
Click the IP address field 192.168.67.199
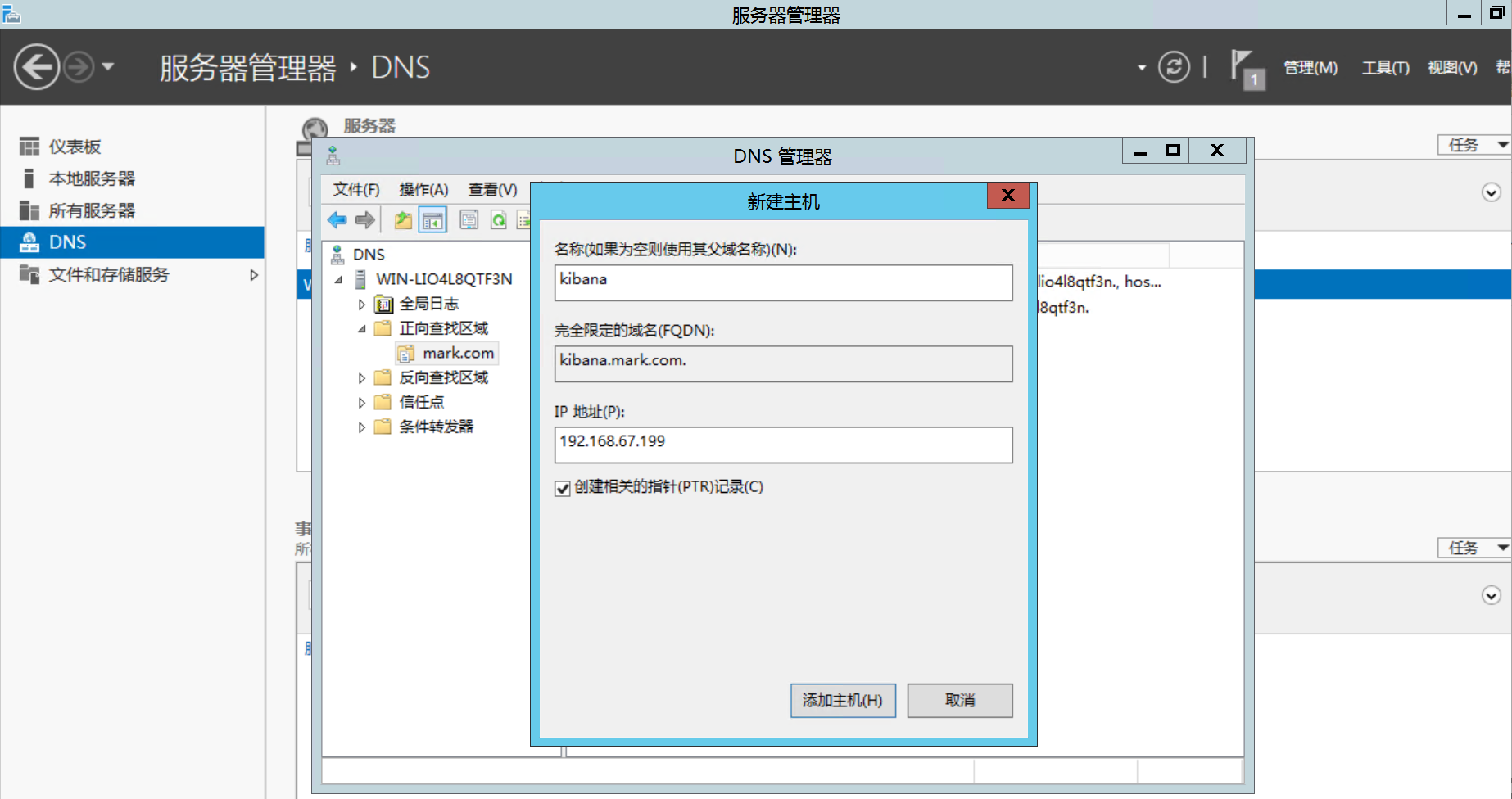pyautogui.click(x=783, y=445)
